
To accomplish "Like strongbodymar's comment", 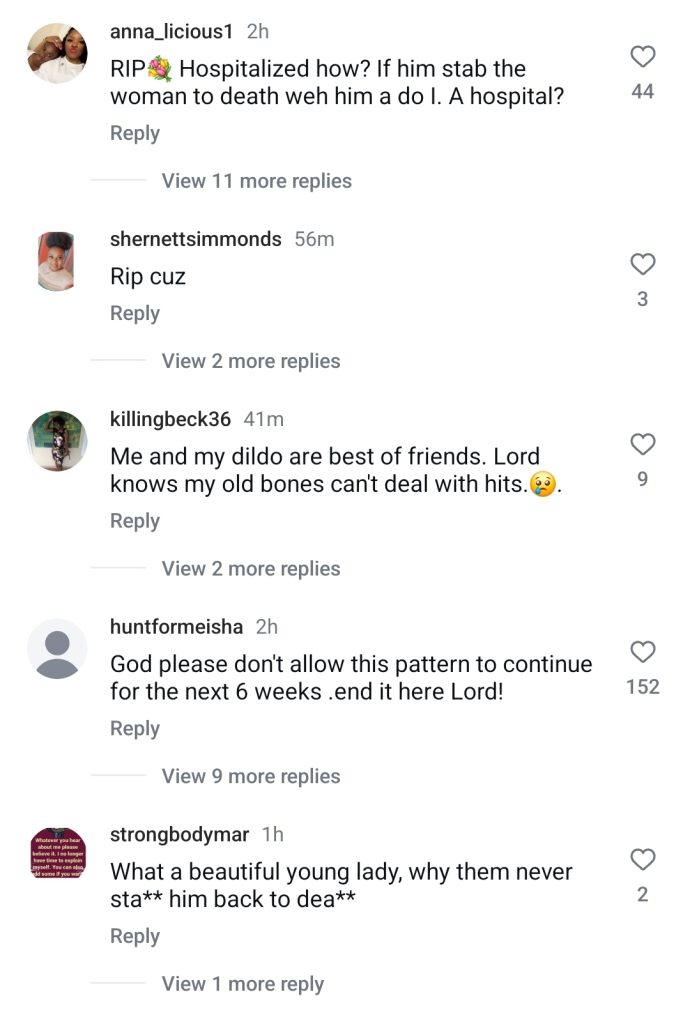I will (642, 860).
